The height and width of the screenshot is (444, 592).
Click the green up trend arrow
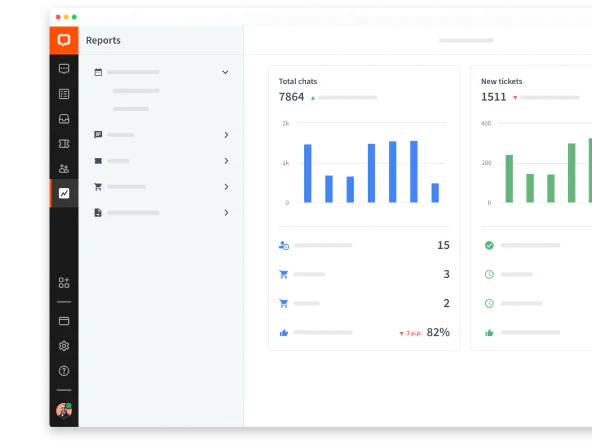[x=313, y=98]
